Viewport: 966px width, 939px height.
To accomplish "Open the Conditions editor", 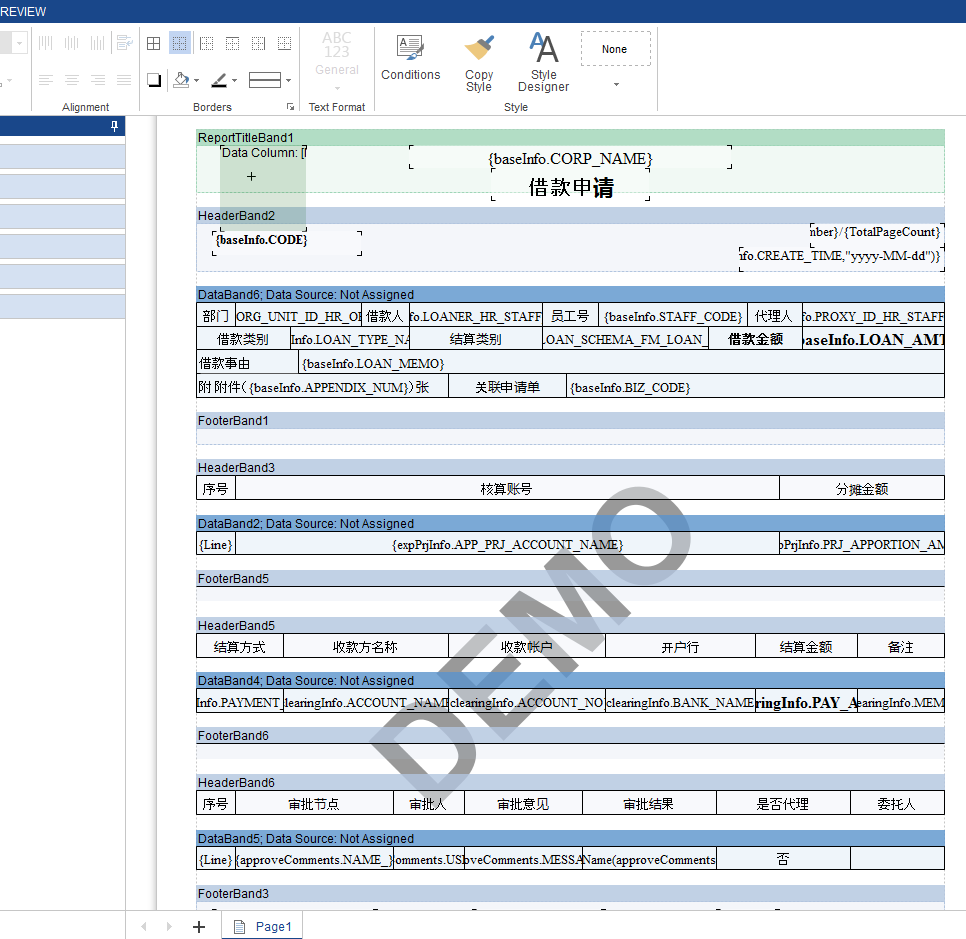I will coord(410,58).
